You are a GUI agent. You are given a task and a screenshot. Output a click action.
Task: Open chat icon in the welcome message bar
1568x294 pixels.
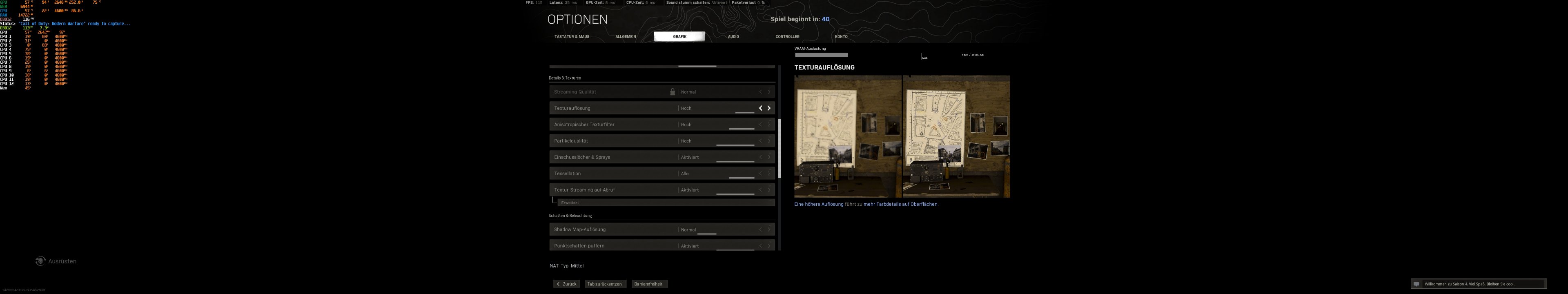1417,284
